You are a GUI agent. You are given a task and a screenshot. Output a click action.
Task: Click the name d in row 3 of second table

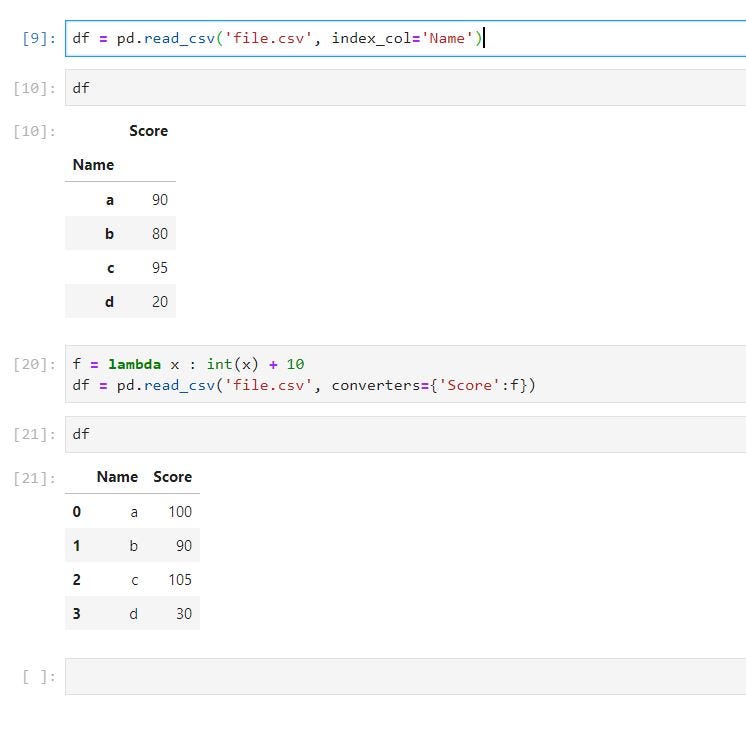(134, 614)
